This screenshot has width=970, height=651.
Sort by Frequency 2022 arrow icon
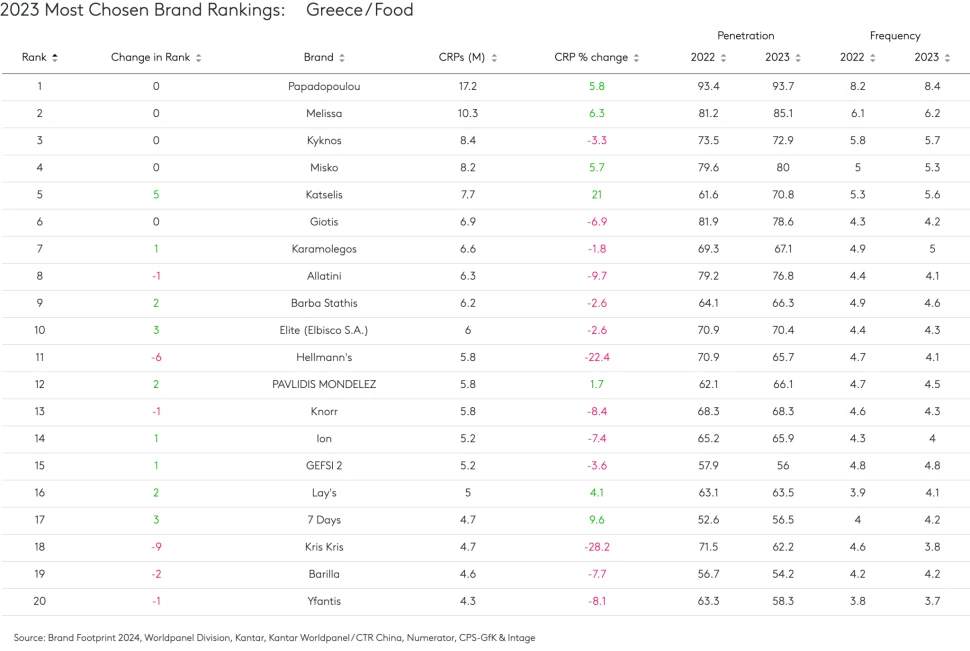coord(872,58)
